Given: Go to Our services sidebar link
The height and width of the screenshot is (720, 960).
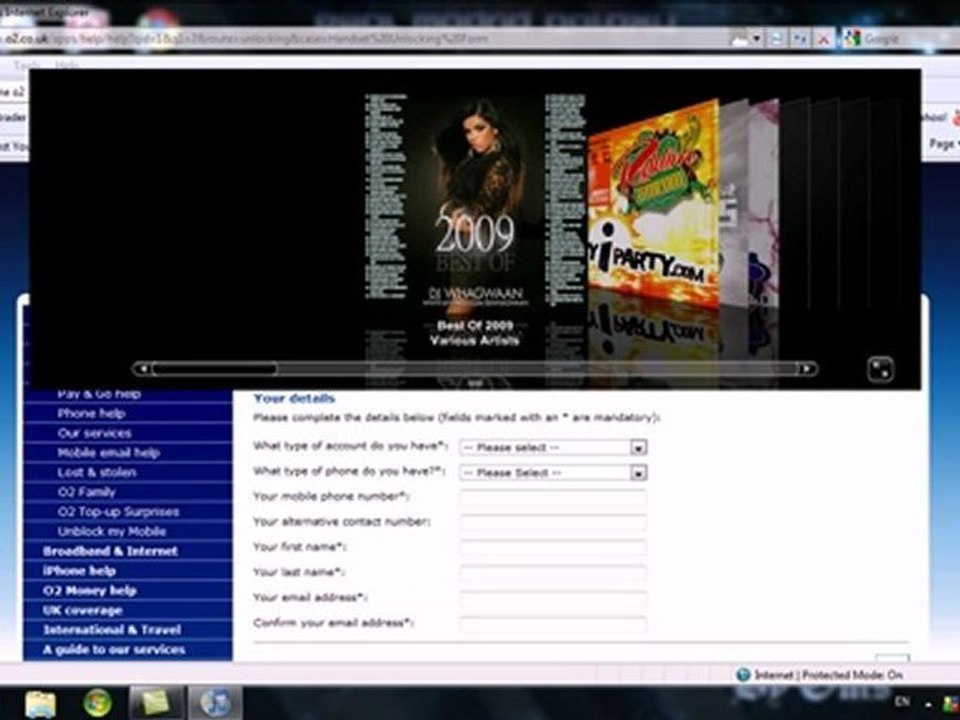Looking at the screenshot, I should pyautogui.click(x=94, y=433).
